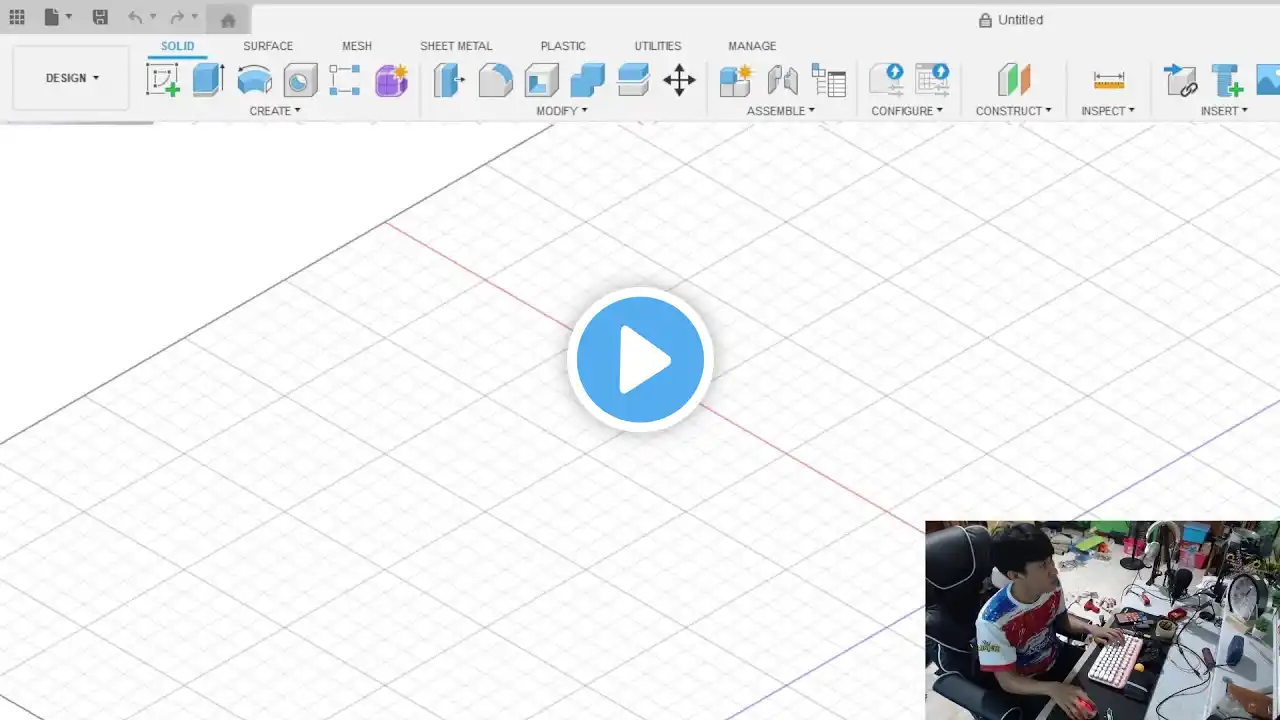Switch to the PLASTIC tab
Screen dimensions: 1280x720
click(563, 46)
